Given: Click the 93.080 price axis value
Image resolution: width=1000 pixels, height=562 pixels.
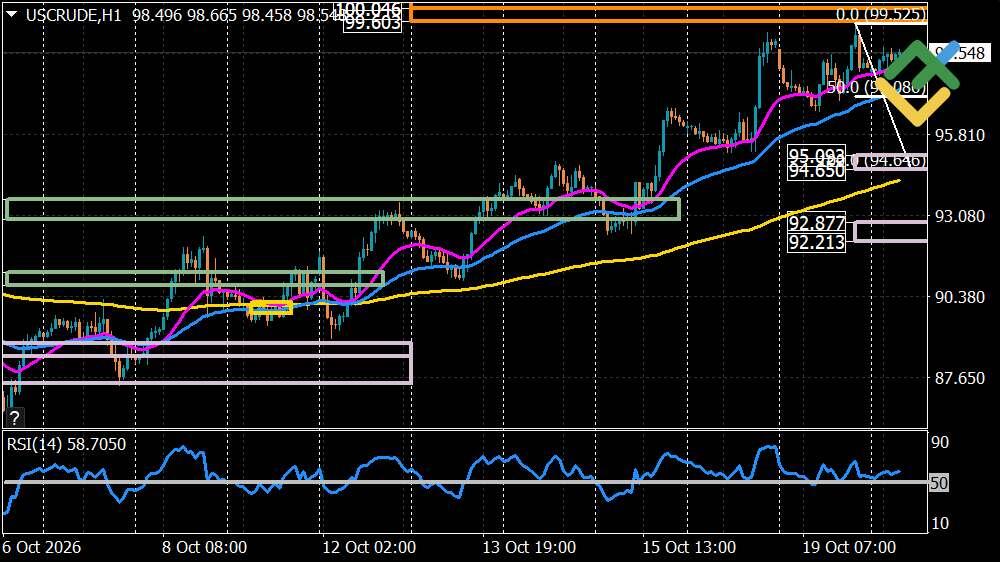Looking at the screenshot, I should click(x=959, y=216).
